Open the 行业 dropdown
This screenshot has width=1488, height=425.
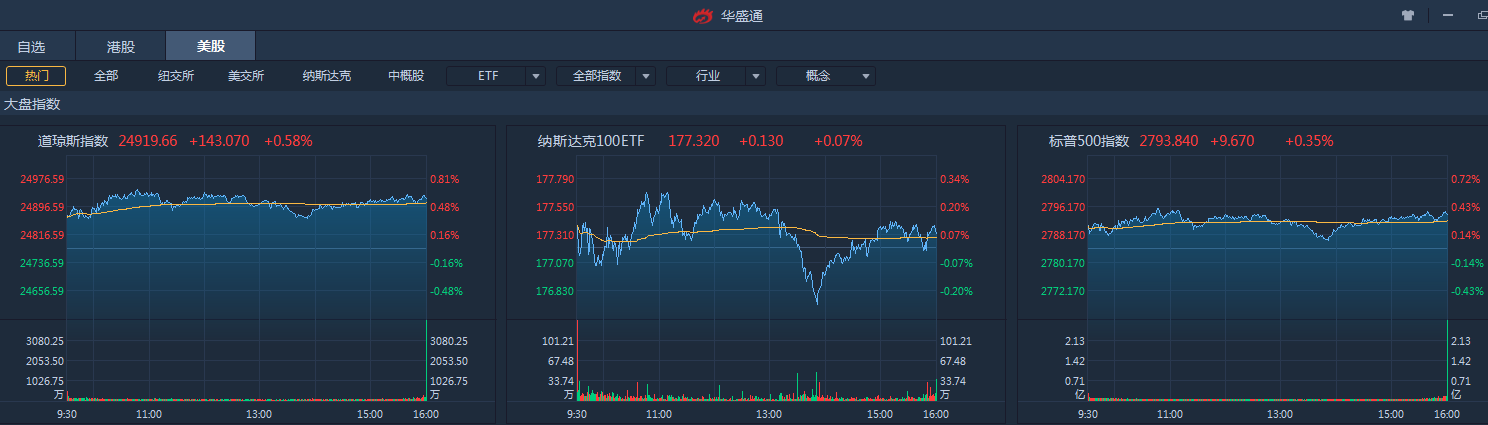pos(716,76)
